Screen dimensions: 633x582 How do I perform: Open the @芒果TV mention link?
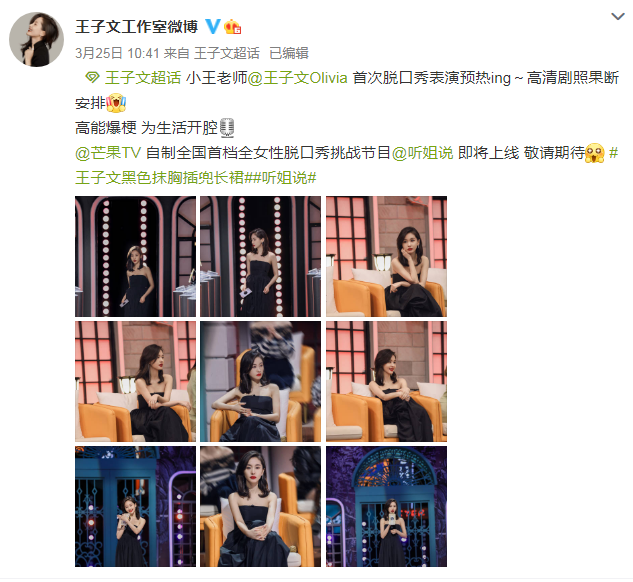click(108, 153)
